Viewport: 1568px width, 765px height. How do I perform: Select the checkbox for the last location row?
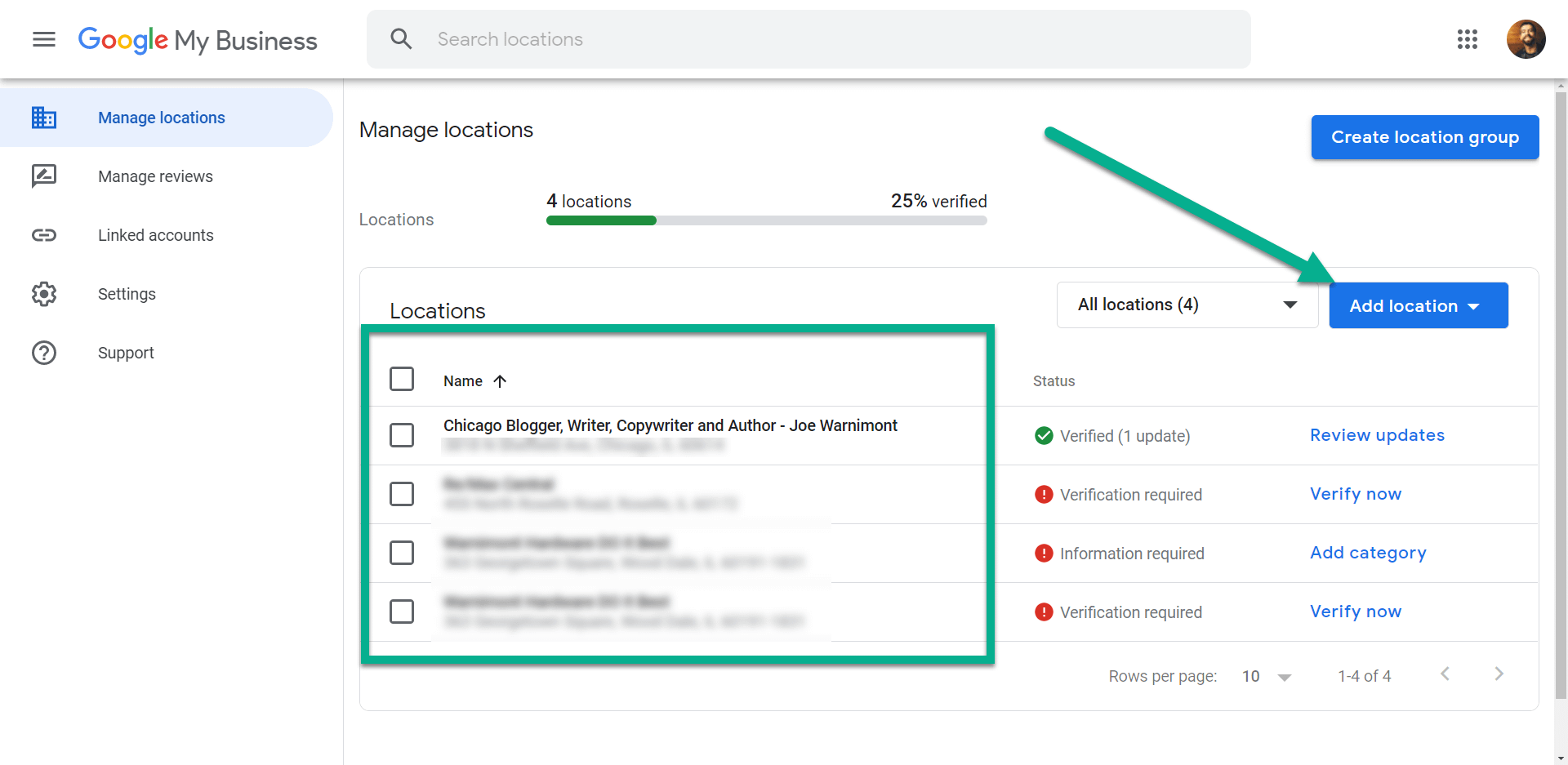pyautogui.click(x=402, y=612)
